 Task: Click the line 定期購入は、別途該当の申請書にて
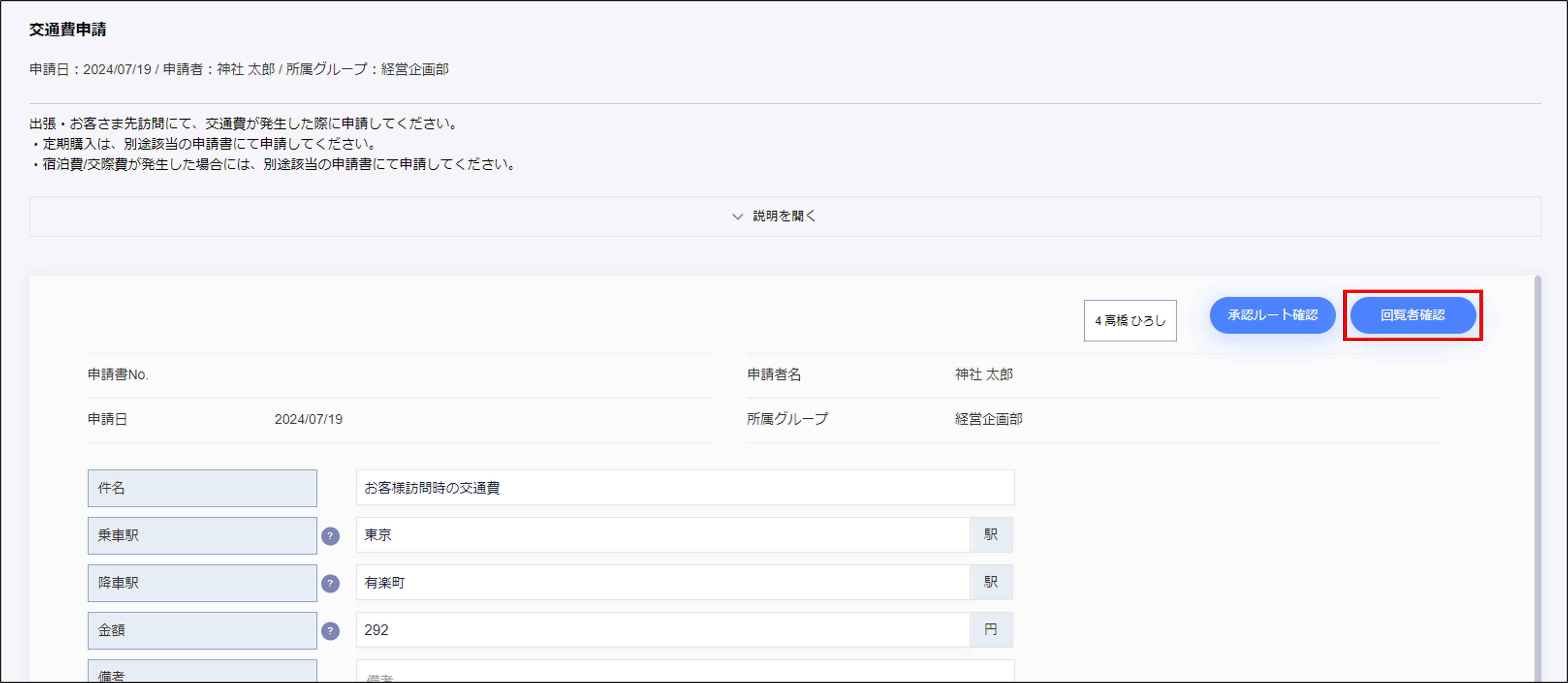pyautogui.click(x=205, y=144)
